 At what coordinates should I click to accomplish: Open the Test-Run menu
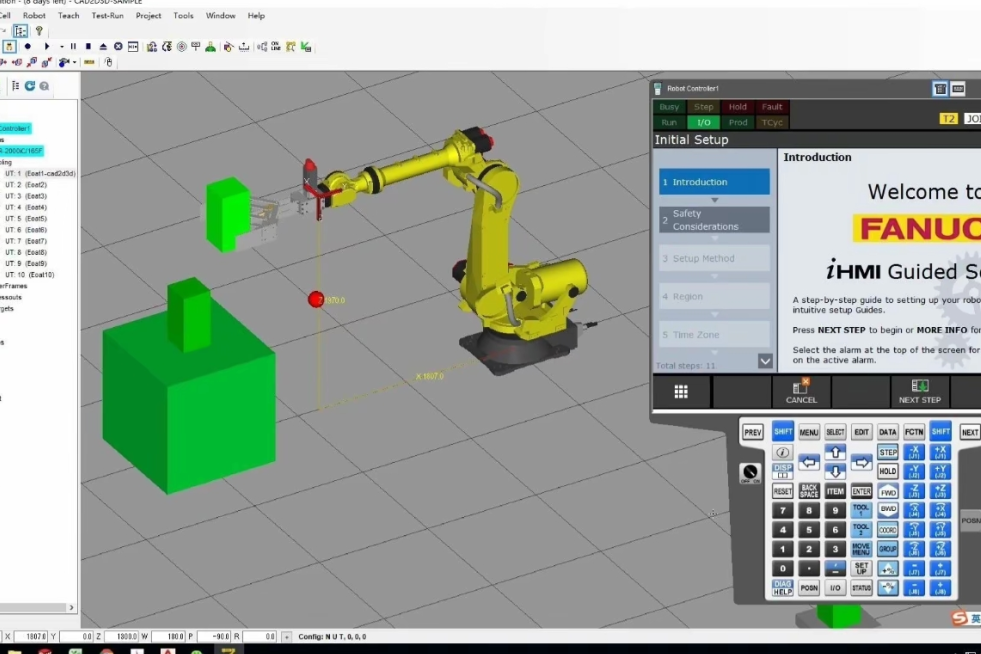coord(108,16)
